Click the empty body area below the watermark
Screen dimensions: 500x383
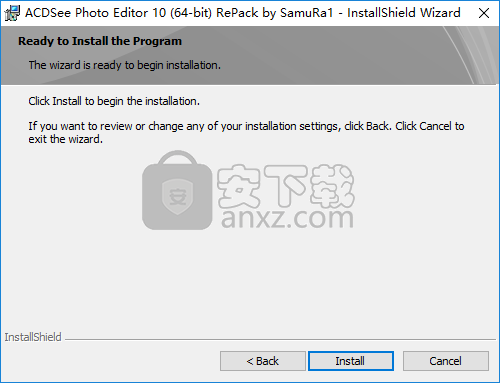[248, 280]
